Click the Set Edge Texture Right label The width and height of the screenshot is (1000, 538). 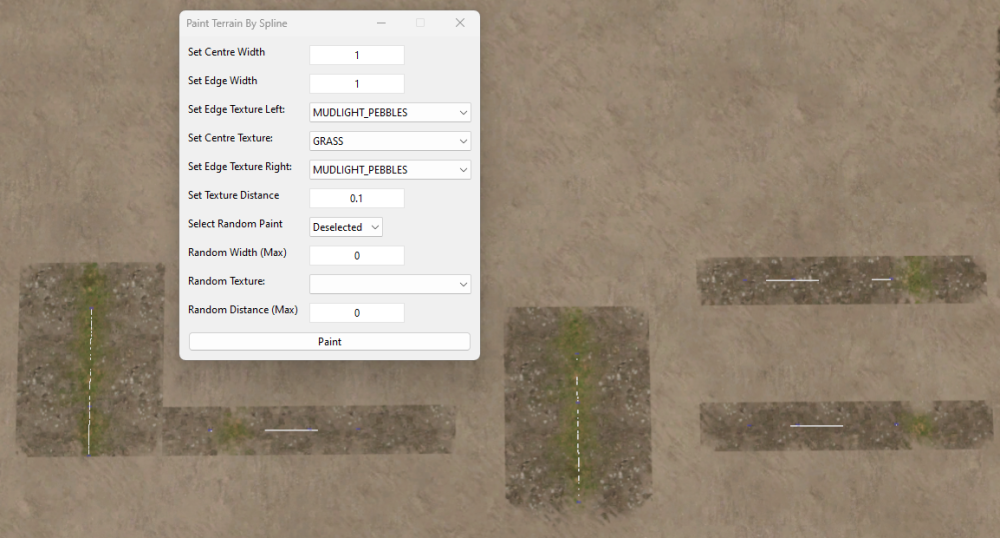(x=240, y=166)
